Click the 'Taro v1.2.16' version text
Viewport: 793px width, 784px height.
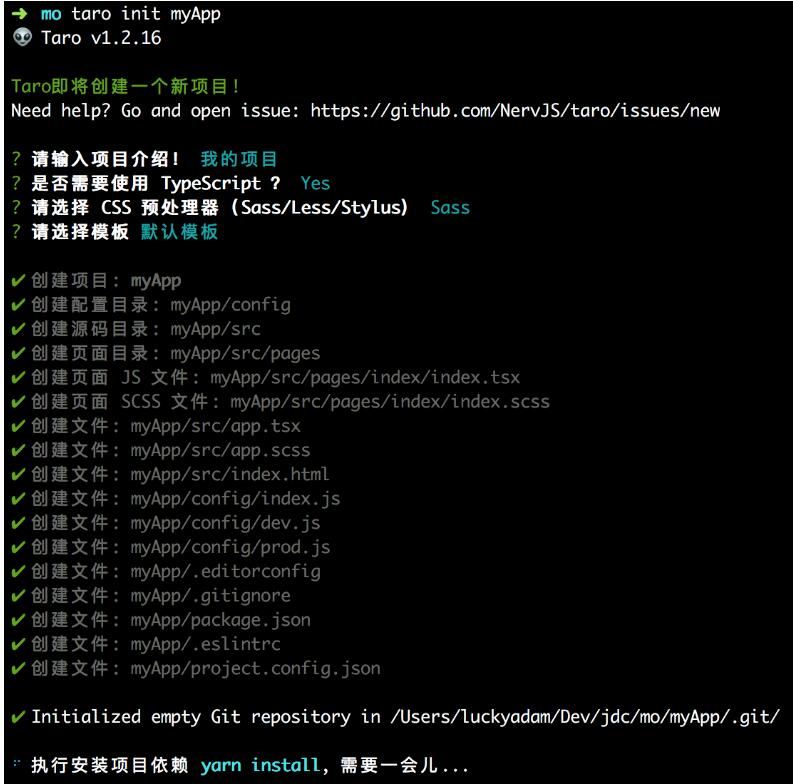101,38
